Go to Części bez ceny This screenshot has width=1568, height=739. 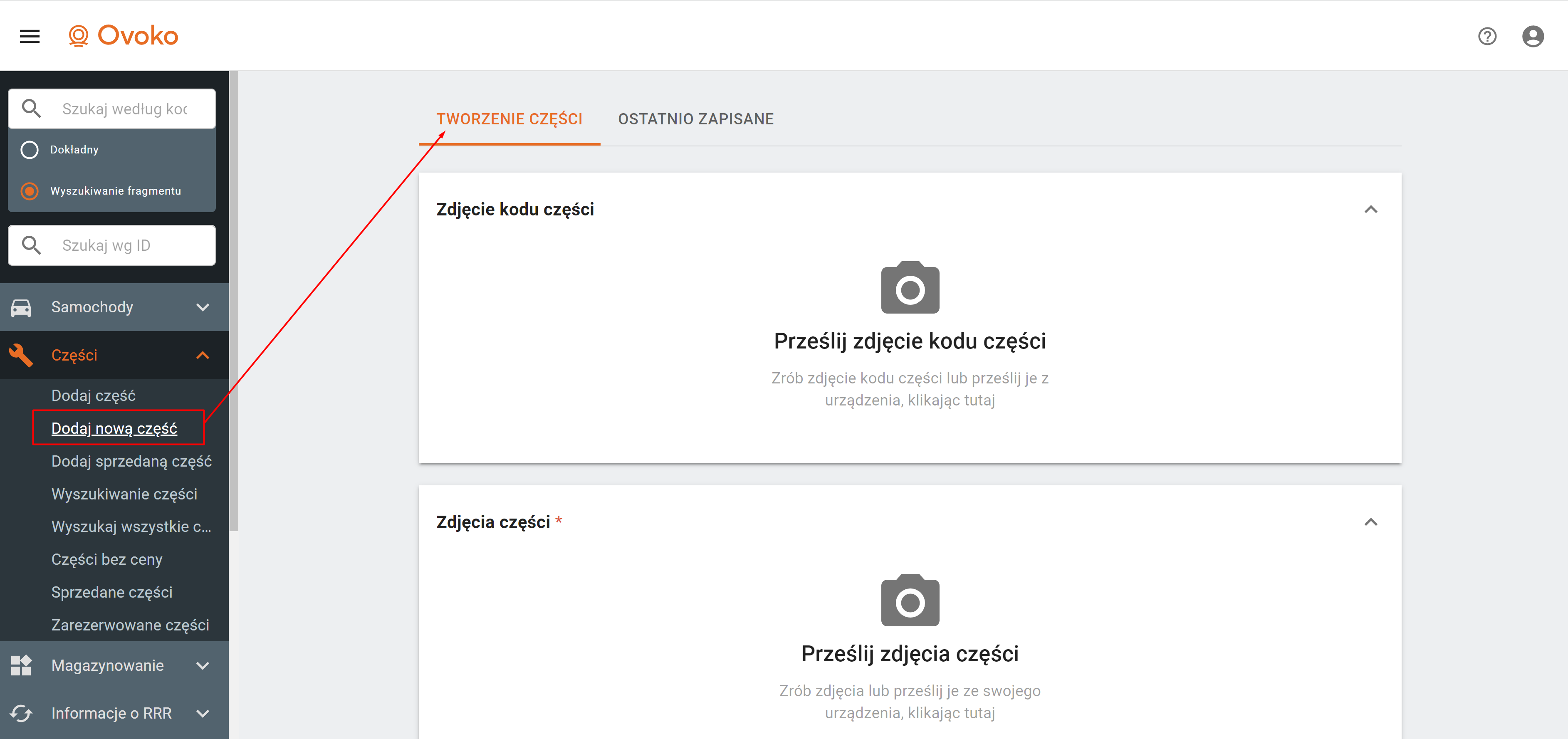107,559
